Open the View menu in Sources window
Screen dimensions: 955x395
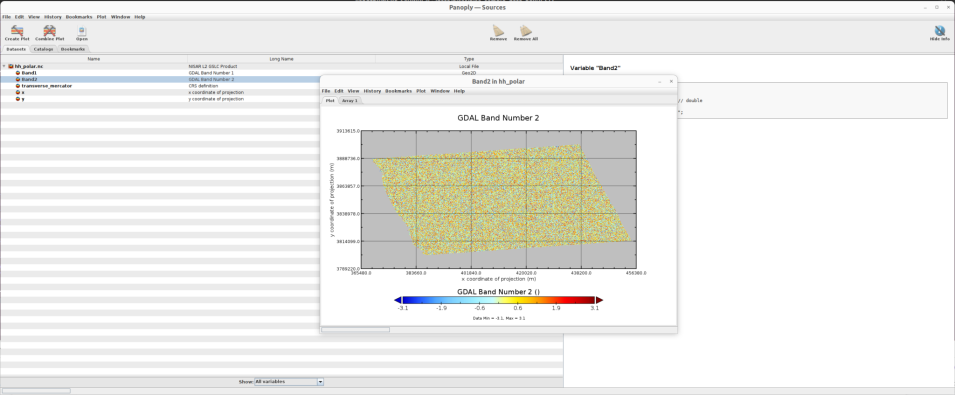pos(35,17)
